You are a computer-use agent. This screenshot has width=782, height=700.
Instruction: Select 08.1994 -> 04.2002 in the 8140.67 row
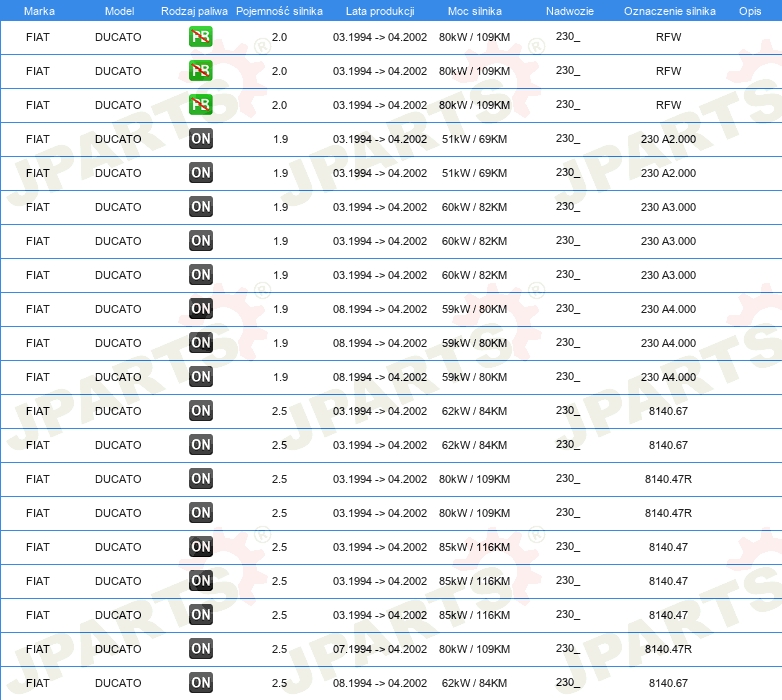pos(380,683)
